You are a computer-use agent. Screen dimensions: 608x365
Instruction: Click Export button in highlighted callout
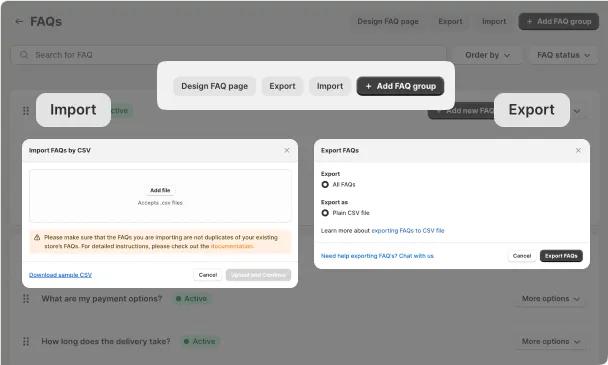coord(282,86)
